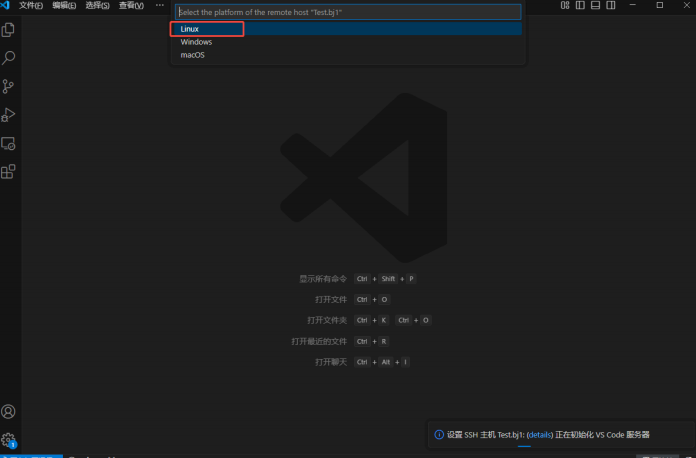Open the Source Control view icon
The height and width of the screenshot is (458, 696).
8,86
